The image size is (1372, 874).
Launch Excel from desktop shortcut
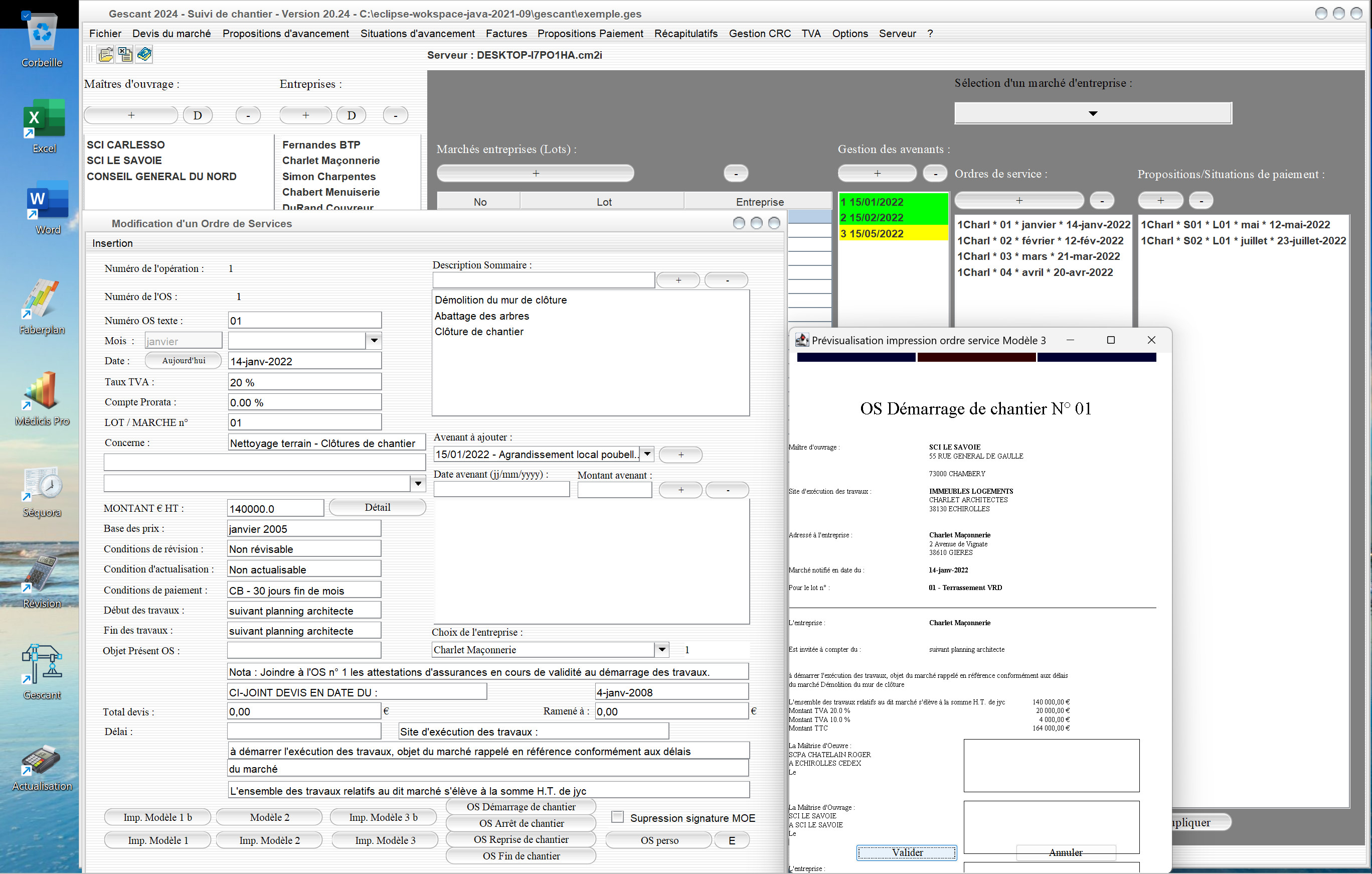pos(44,126)
